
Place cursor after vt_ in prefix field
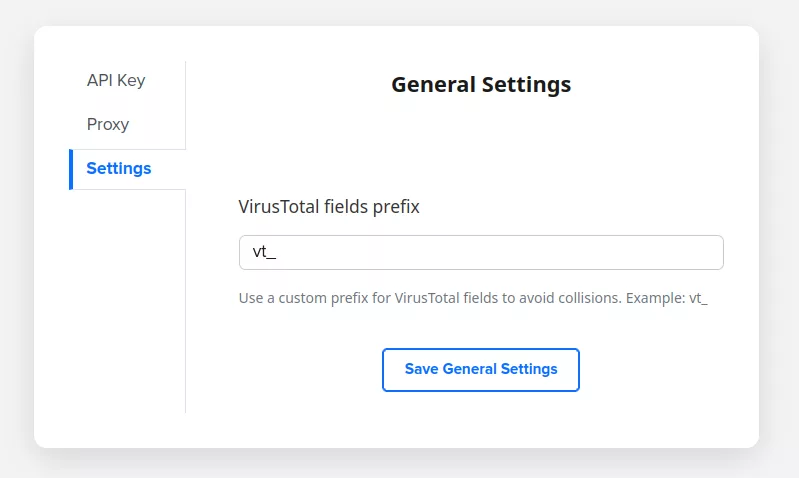pos(278,252)
